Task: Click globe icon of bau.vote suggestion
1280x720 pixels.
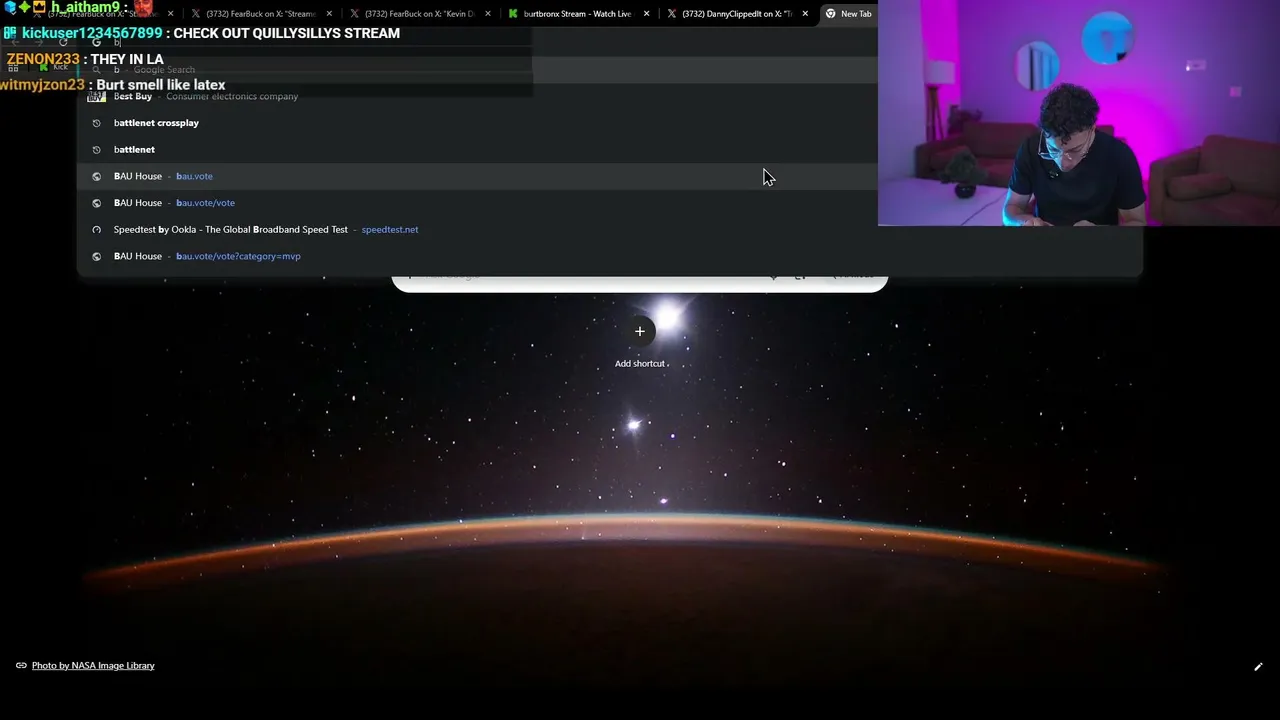Action: [x=96, y=176]
